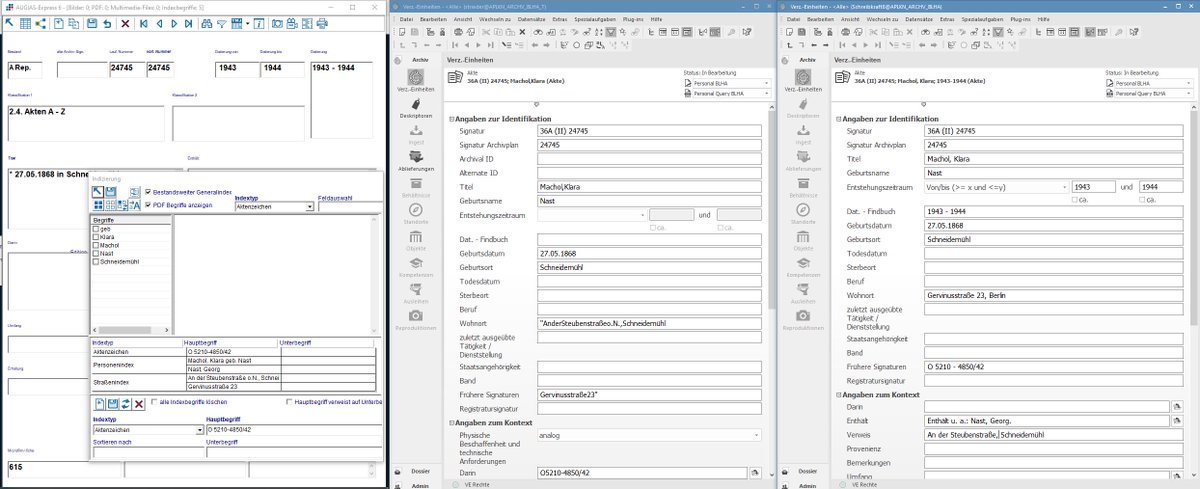Jump to last record in AUGIAS-Express toolbar
The width and height of the screenshot is (1200, 489).
189,23
